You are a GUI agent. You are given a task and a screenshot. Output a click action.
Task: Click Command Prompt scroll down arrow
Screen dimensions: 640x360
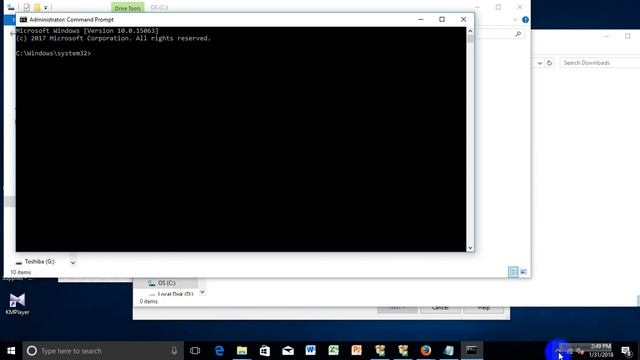[x=470, y=248]
